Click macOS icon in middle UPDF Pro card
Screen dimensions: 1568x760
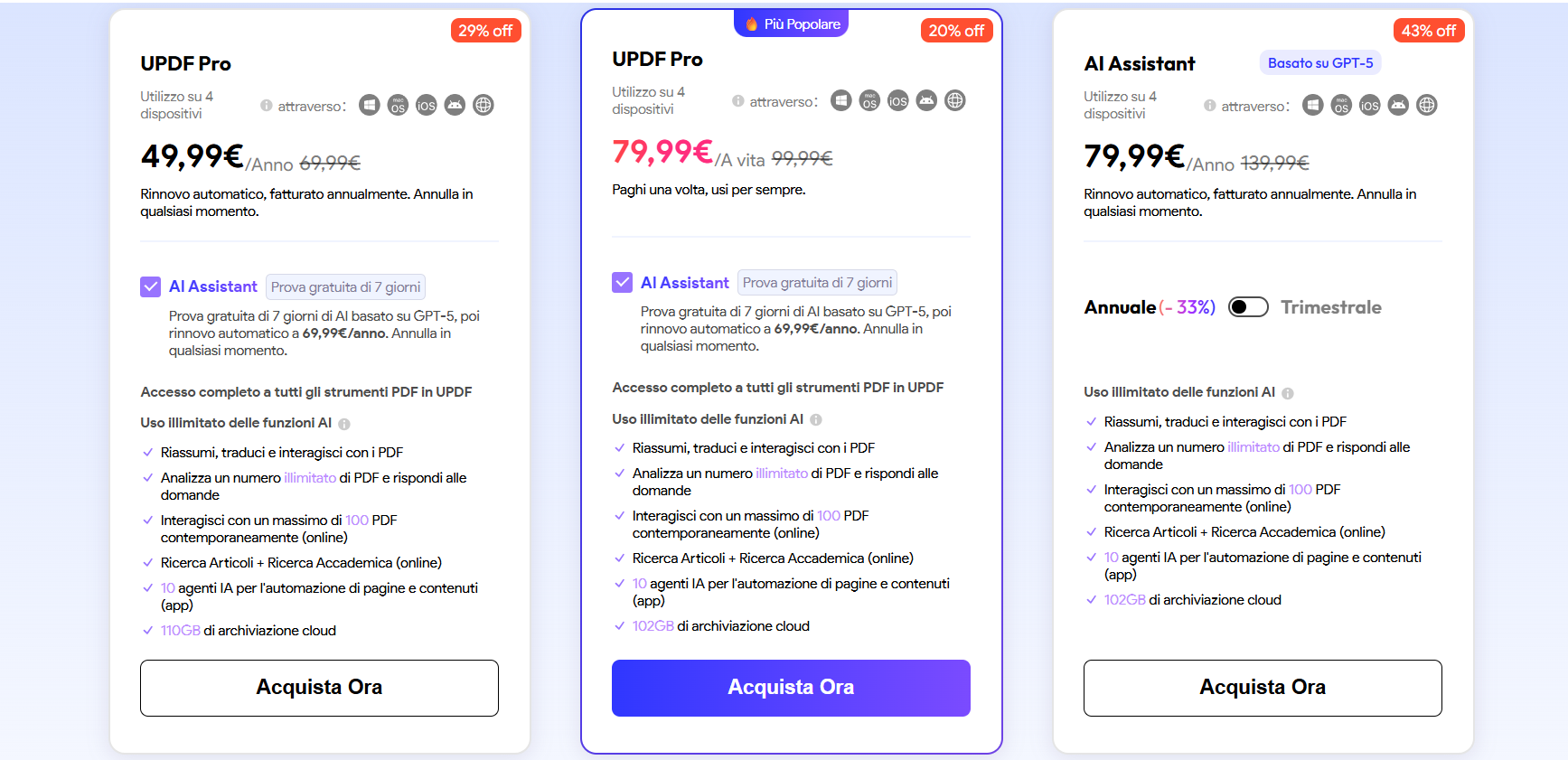tap(869, 100)
